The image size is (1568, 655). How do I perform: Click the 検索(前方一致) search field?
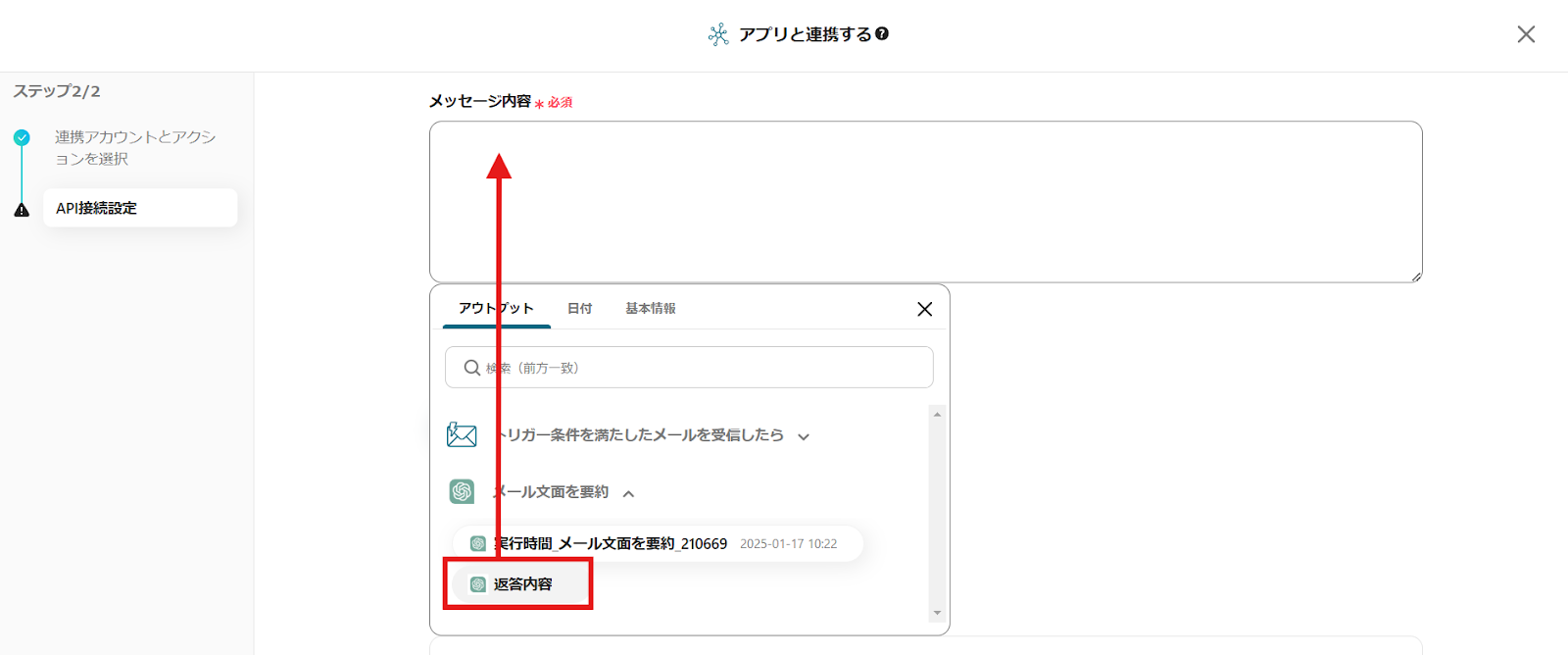coord(689,368)
